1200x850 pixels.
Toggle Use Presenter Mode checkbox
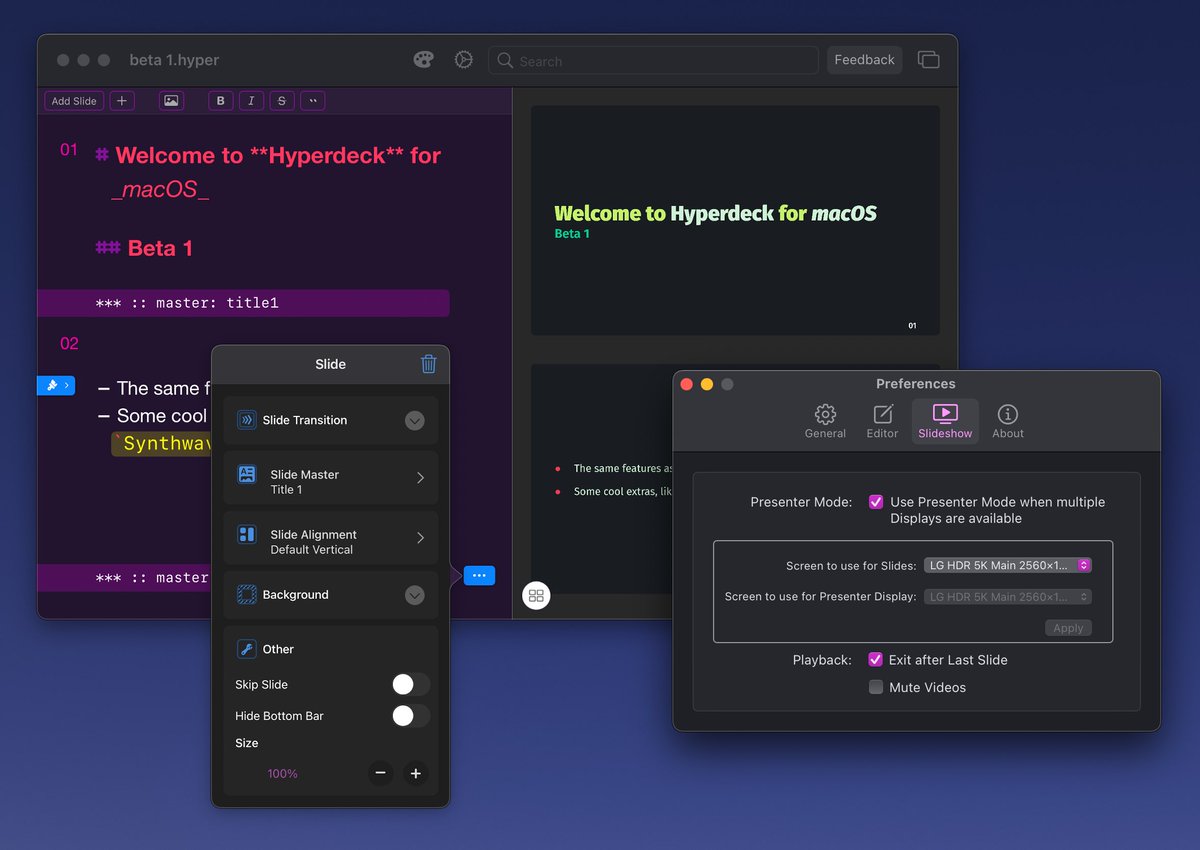point(876,502)
